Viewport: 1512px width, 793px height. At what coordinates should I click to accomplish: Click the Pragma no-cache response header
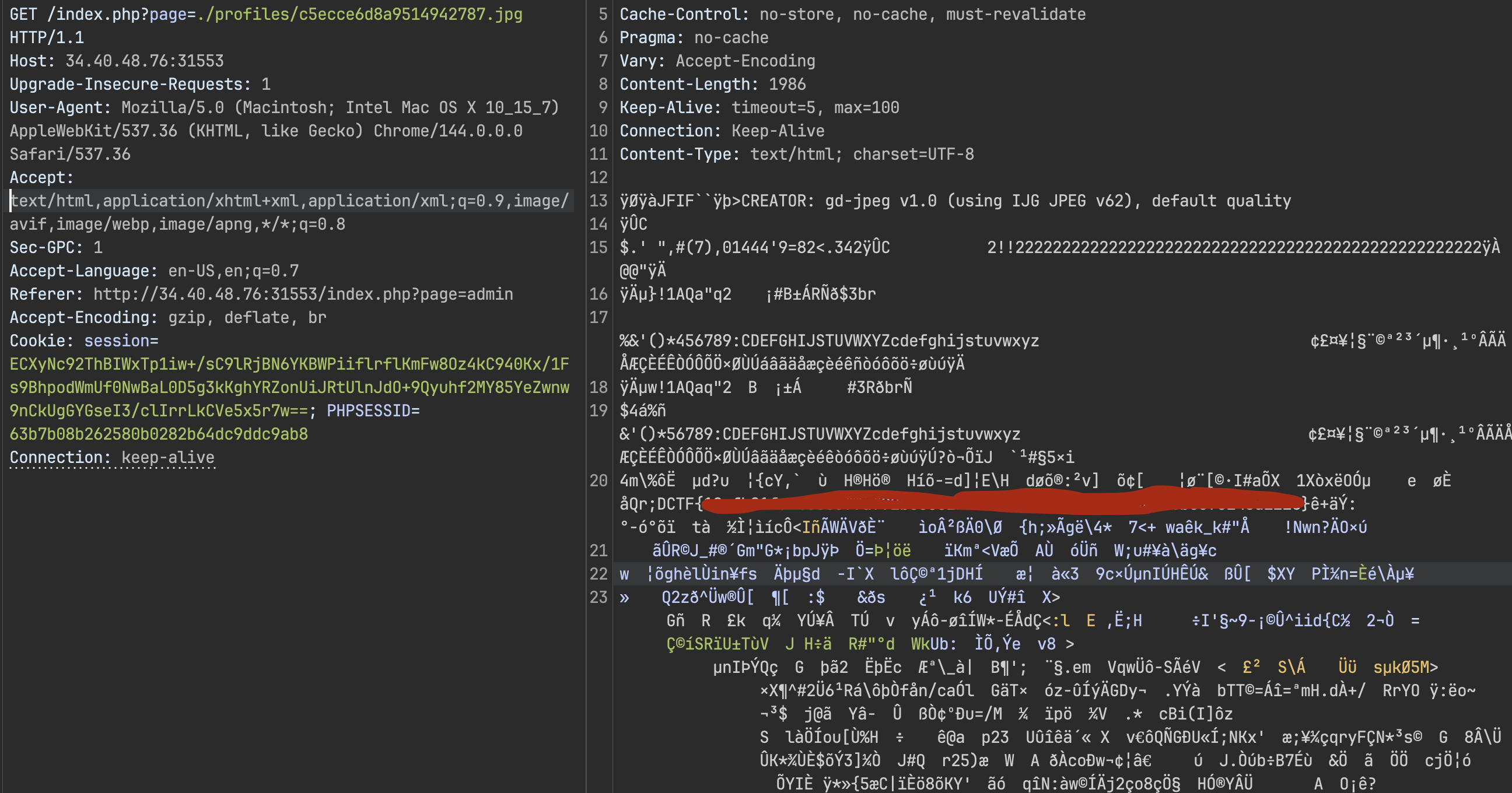coord(694,37)
